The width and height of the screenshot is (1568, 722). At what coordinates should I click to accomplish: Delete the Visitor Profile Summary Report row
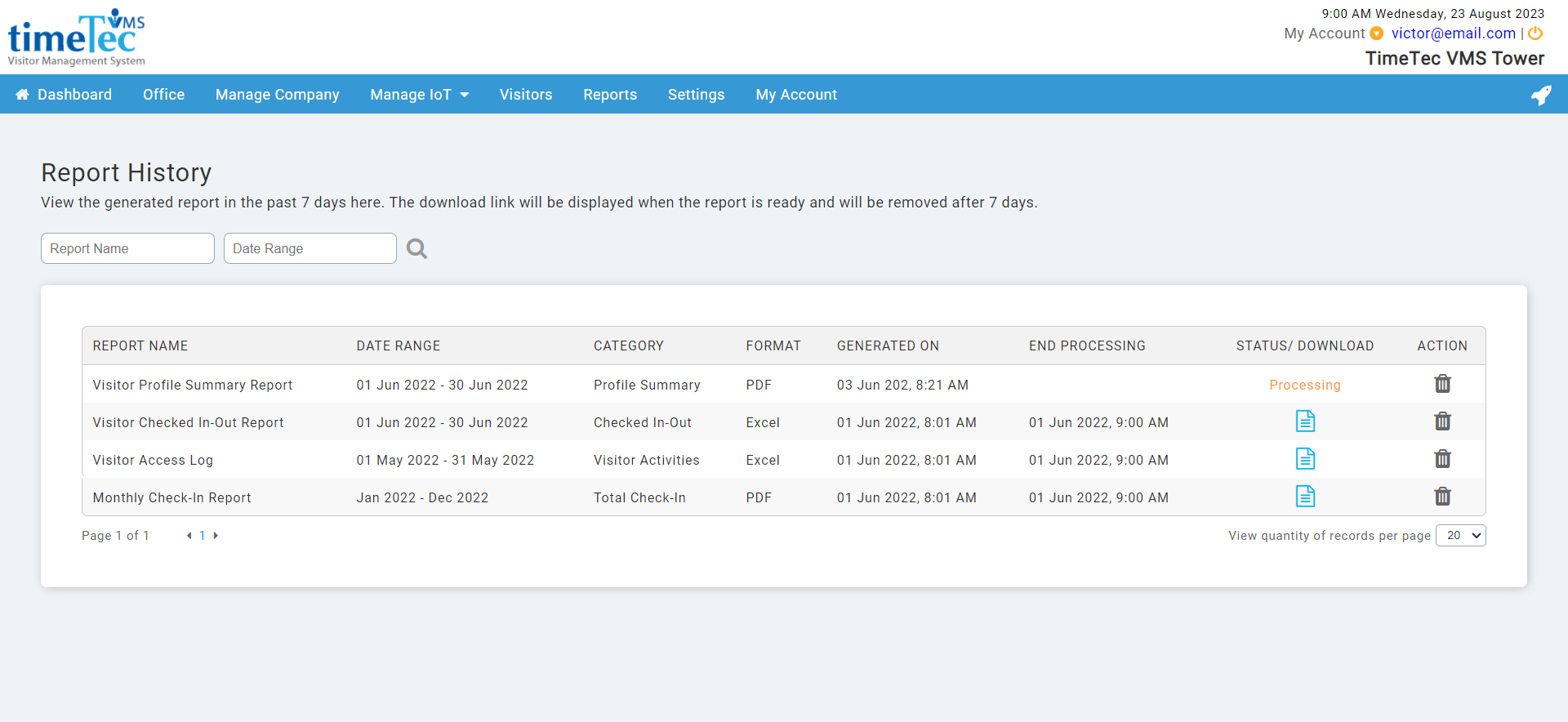pos(1442,384)
